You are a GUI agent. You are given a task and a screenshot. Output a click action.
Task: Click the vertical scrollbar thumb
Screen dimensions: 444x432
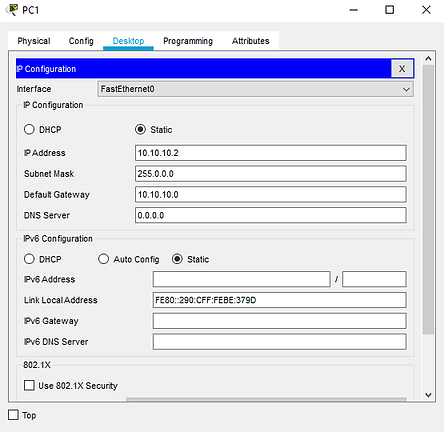[428, 199]
